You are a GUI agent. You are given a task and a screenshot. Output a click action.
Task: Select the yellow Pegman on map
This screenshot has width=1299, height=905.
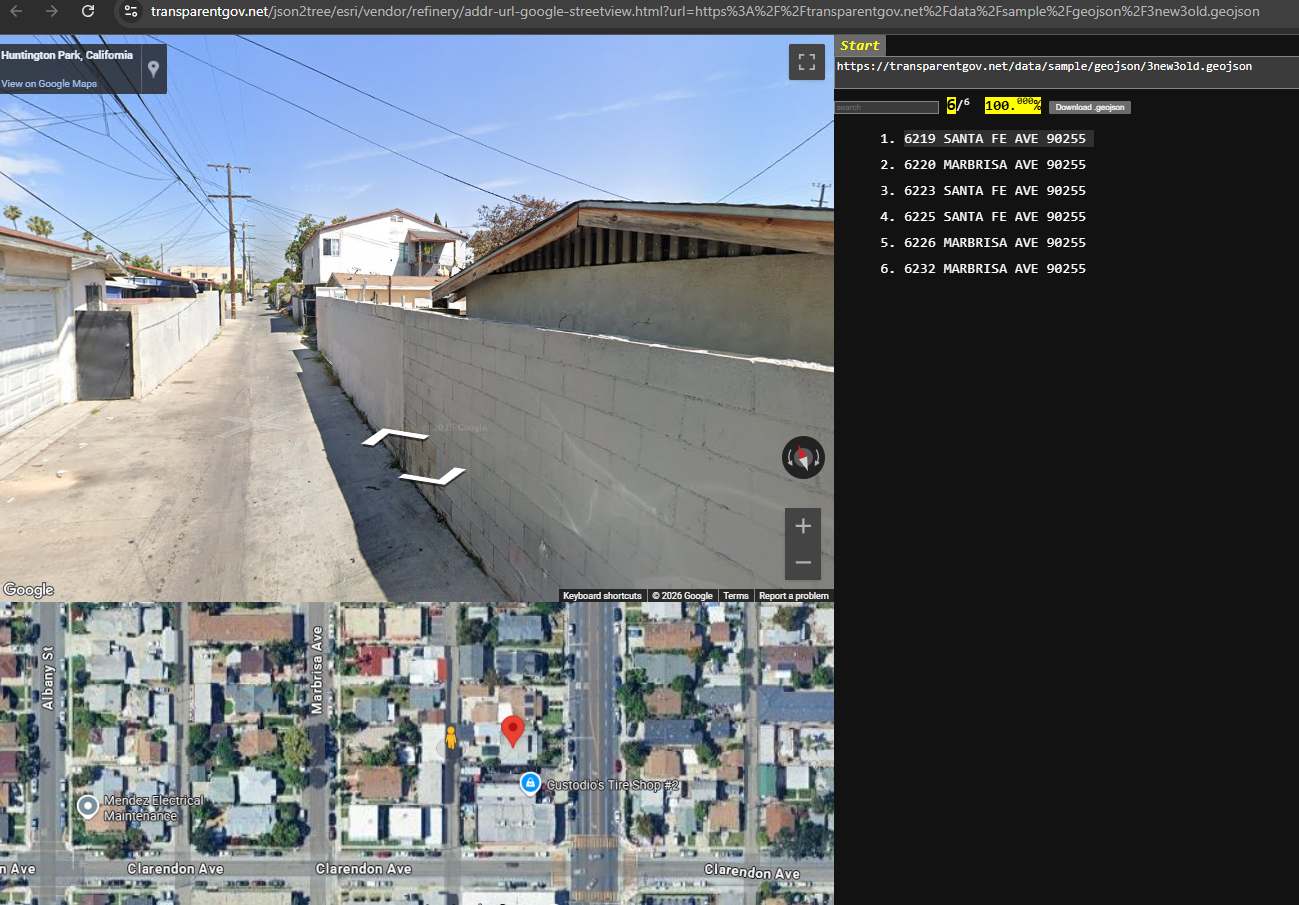[451, 738]
